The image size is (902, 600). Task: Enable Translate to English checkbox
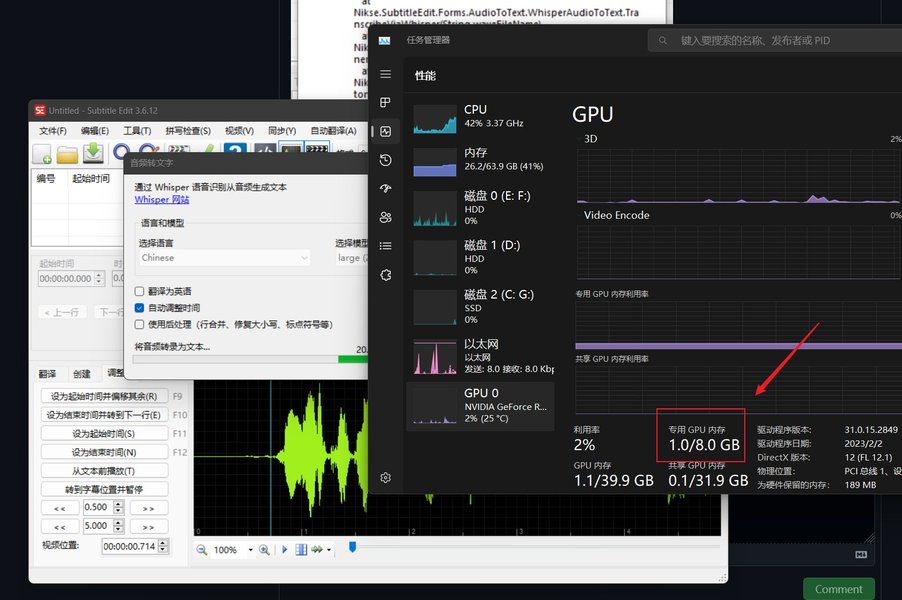(x=139, y=291)
